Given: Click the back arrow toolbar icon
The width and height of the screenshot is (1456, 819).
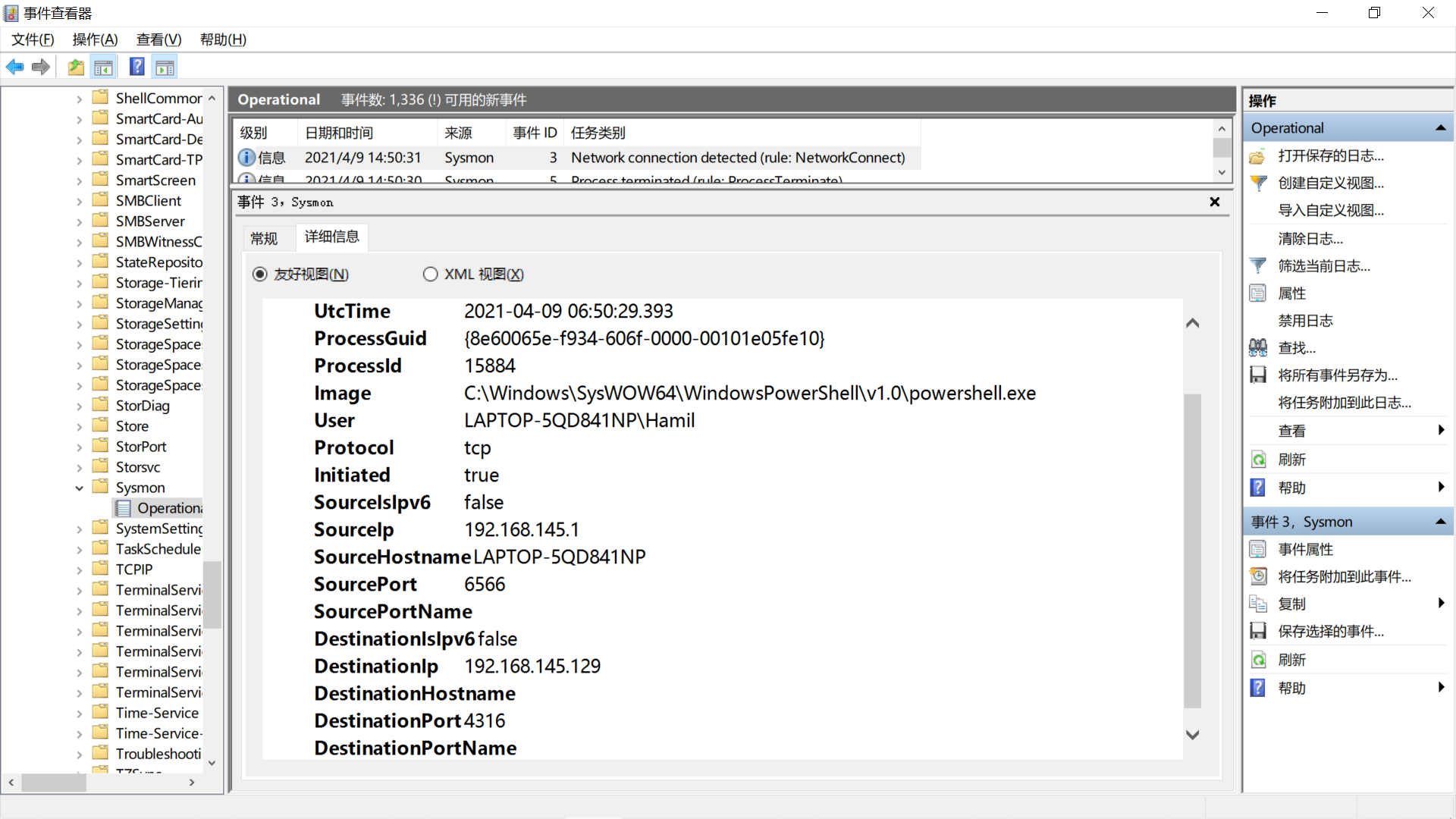Looking at the screenshot, I should [14, 67].
